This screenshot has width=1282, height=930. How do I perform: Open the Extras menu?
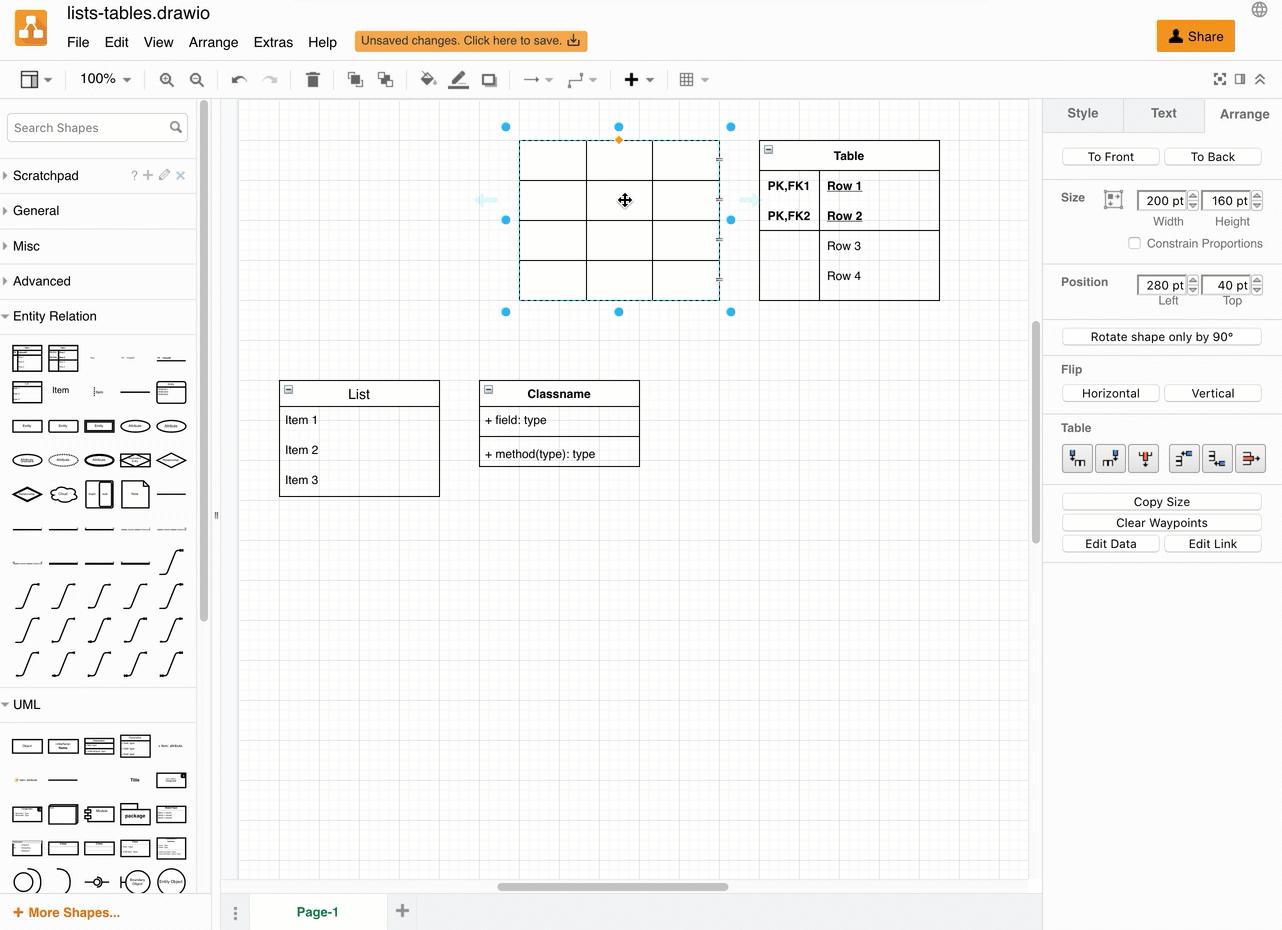(x=273, y=42)
